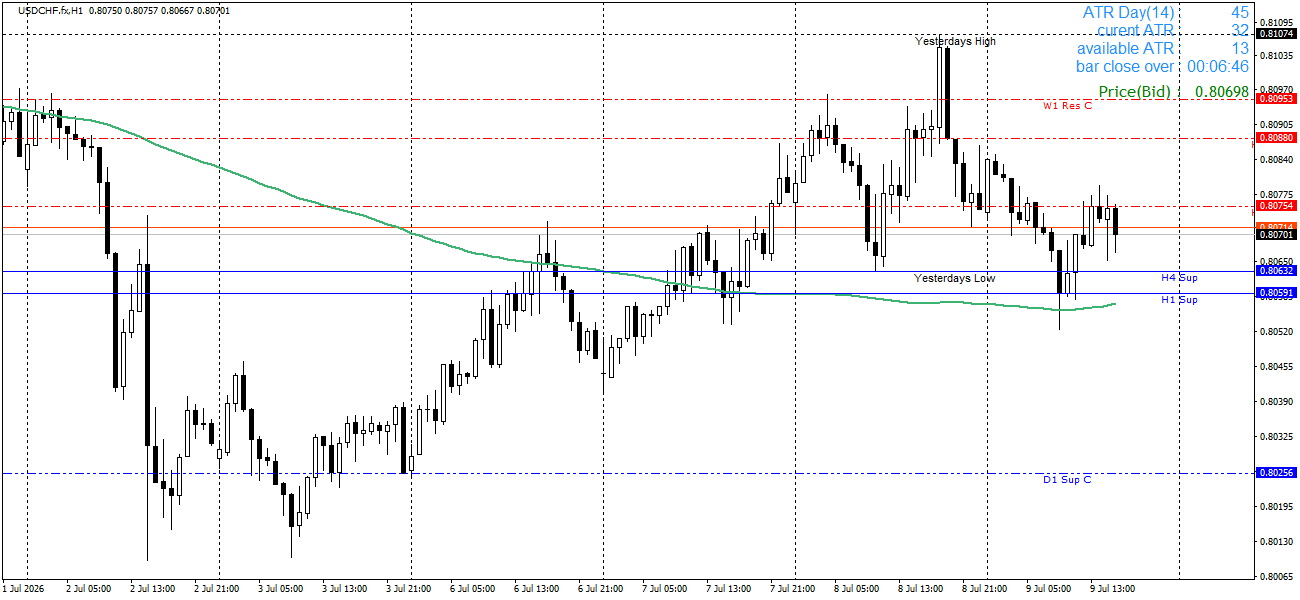Select the "ATR Day(14)" label
1300x600 pixels.
click(x=1129, y=12)
